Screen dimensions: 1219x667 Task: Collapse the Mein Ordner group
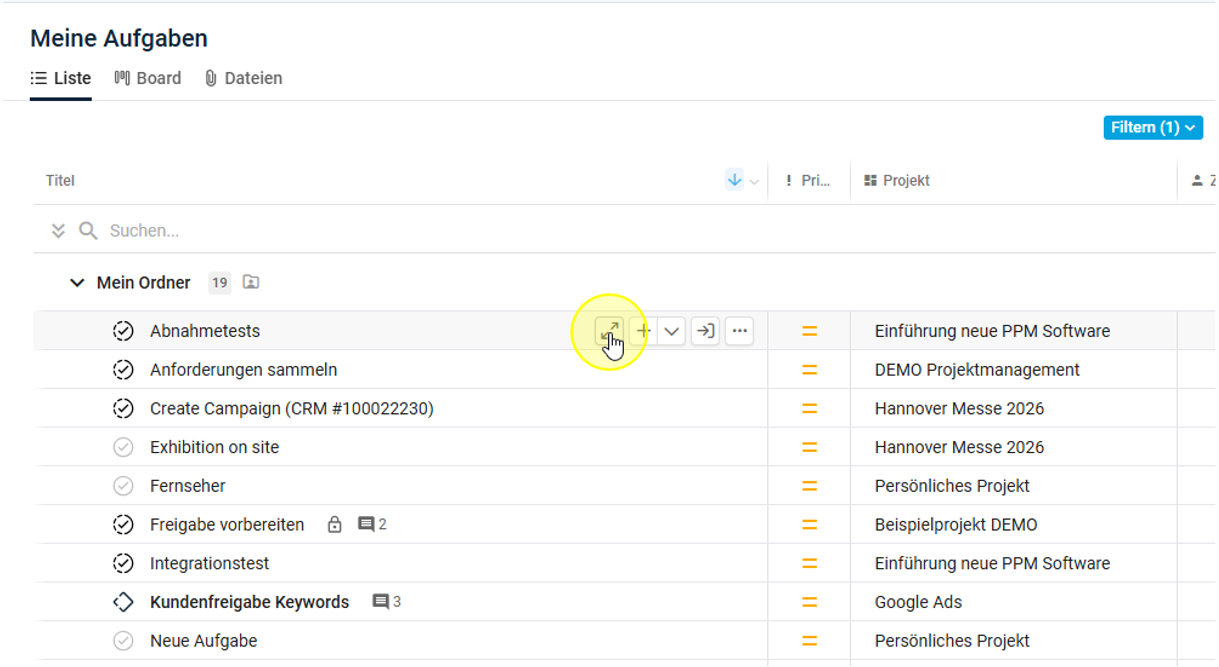[77, 283]
